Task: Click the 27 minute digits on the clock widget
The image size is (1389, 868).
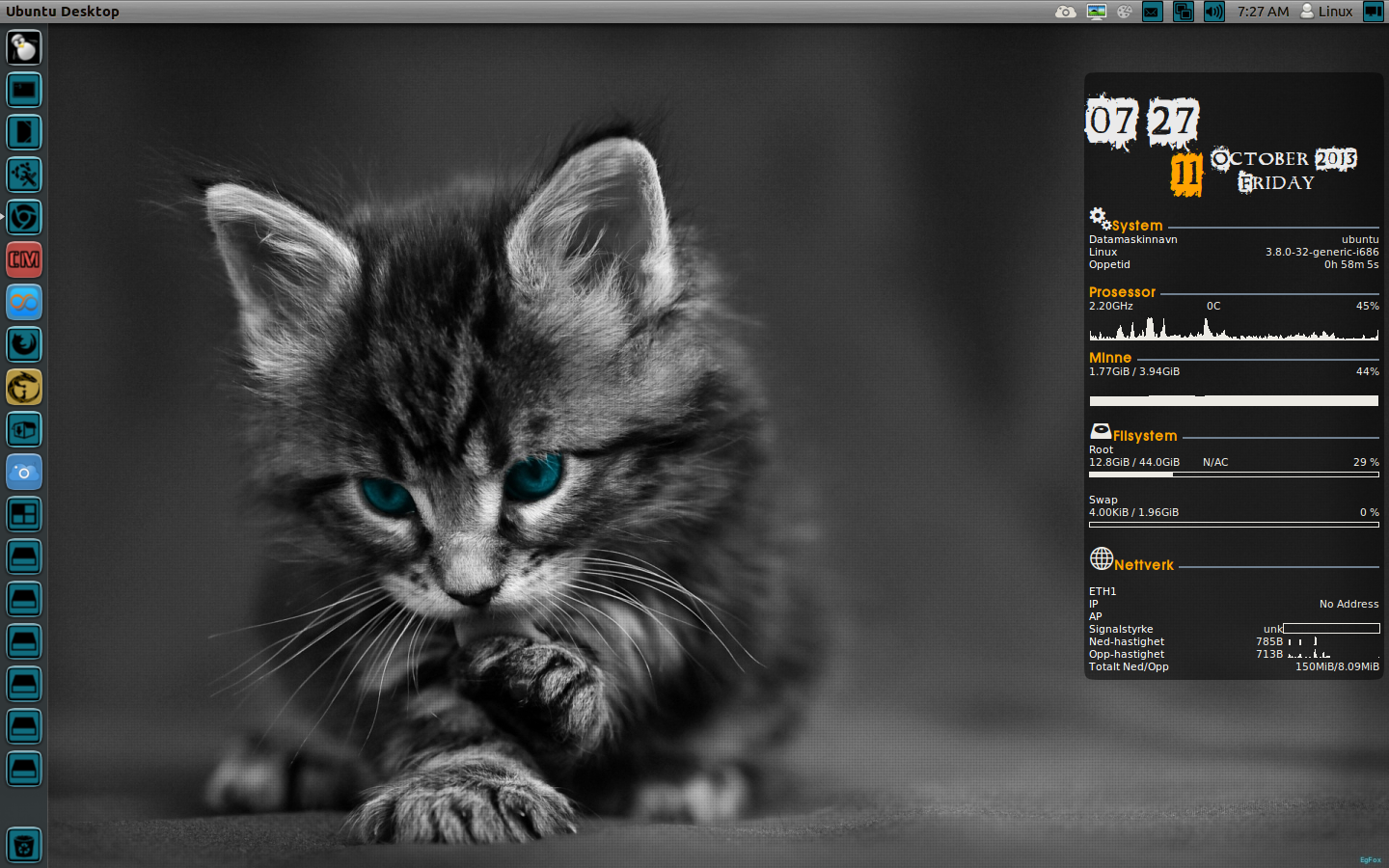Action: point(1174,122)
